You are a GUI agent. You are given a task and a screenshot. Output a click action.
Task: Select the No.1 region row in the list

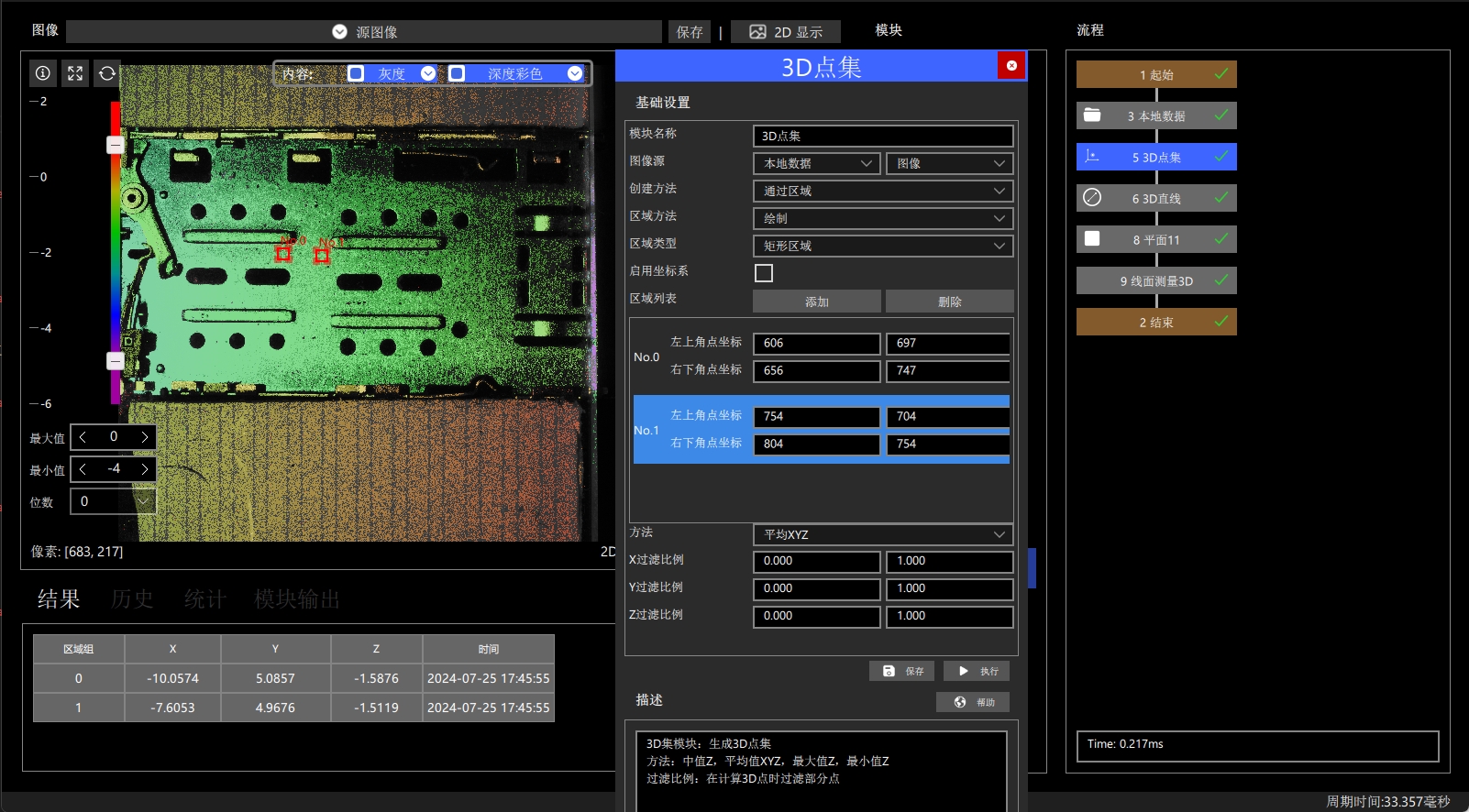pos(822,430)
